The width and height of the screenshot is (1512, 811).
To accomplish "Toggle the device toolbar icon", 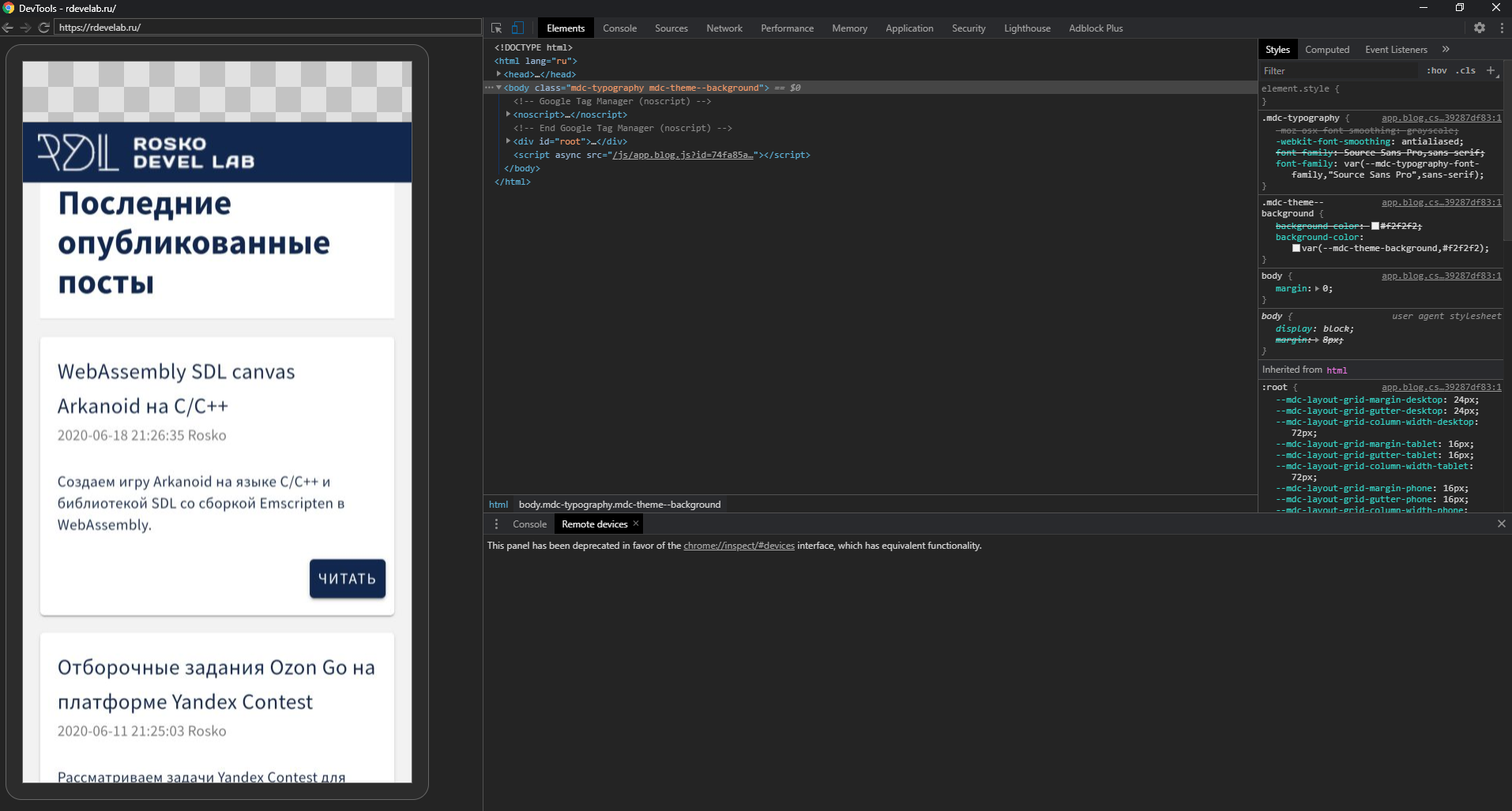I will point(517,28).
